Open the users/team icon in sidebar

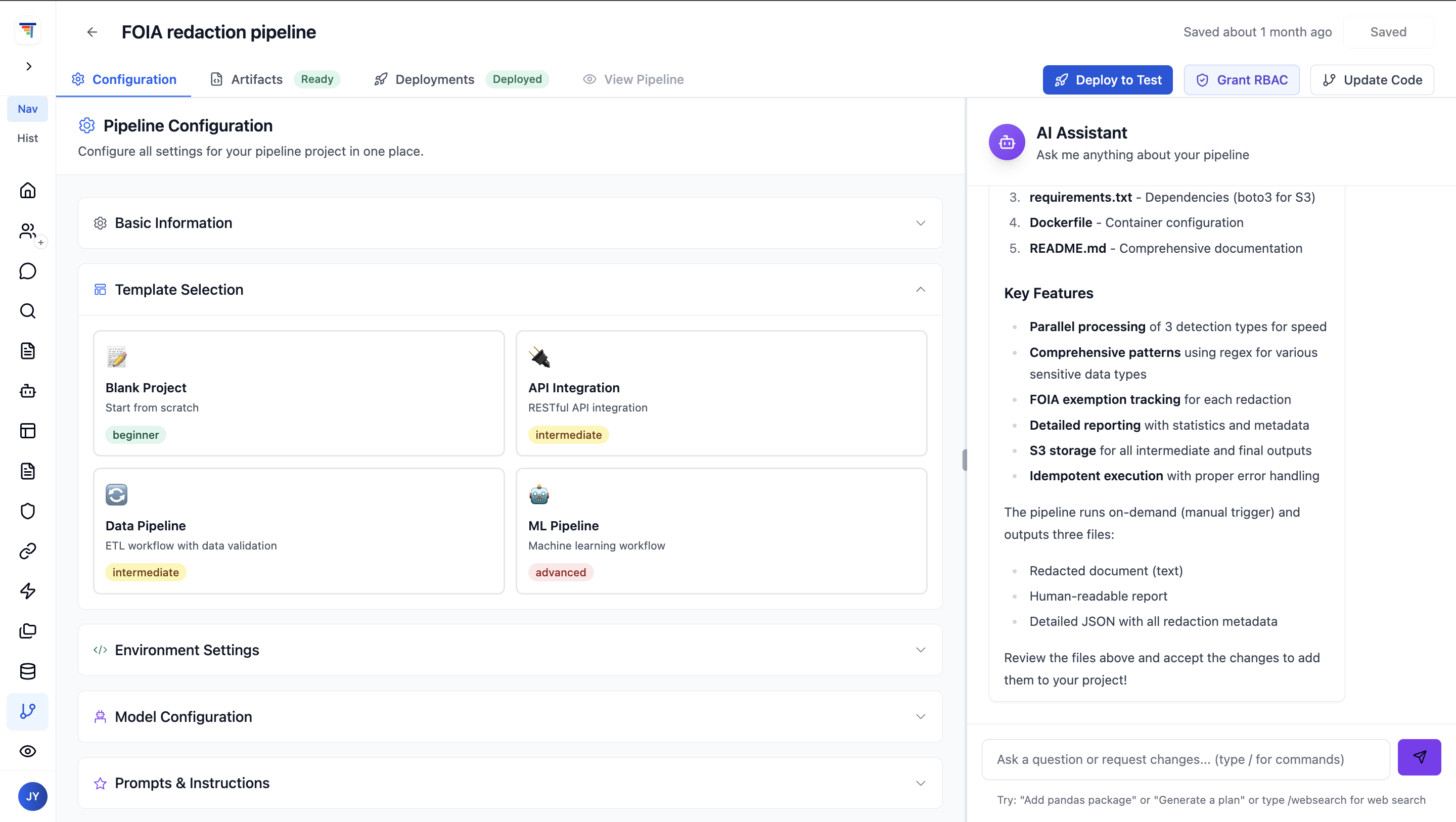[x=28, y=231]
